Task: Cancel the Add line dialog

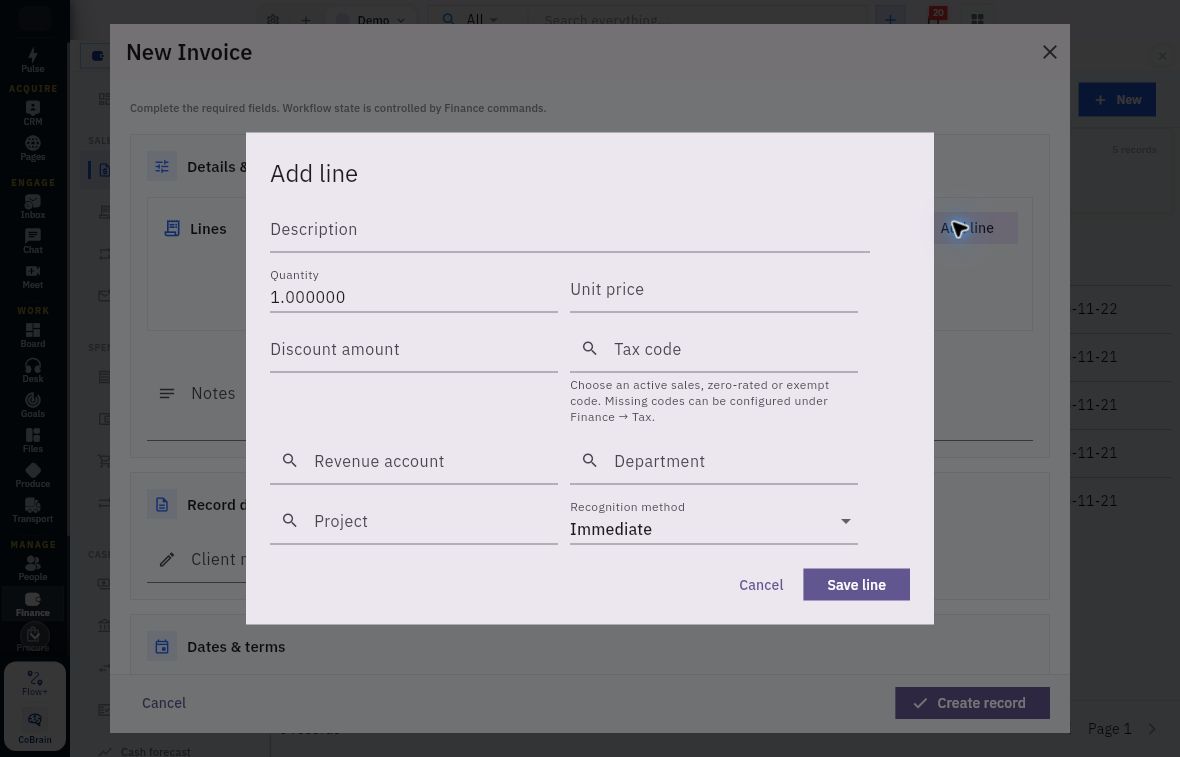Action: tap(761, 585)
